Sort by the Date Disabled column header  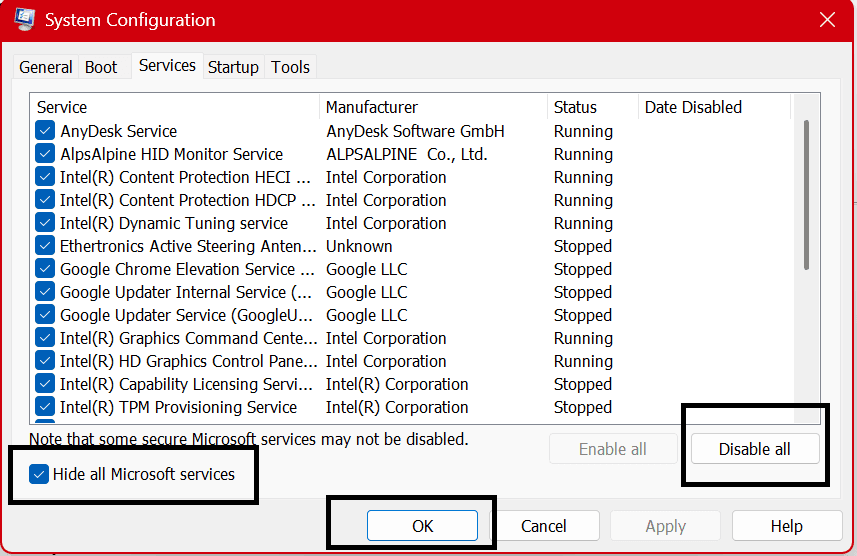point(714,107)
